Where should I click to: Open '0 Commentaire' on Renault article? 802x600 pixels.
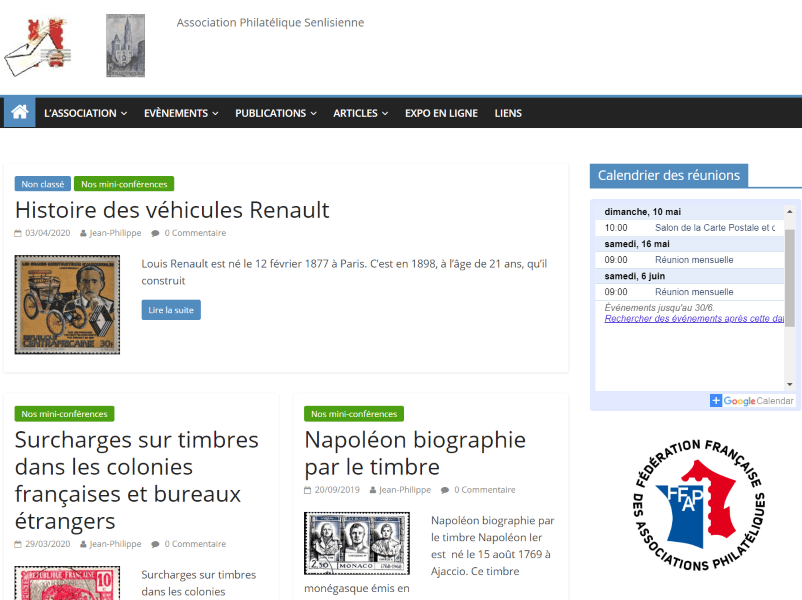pyautogui.click(x=195, y=233)
